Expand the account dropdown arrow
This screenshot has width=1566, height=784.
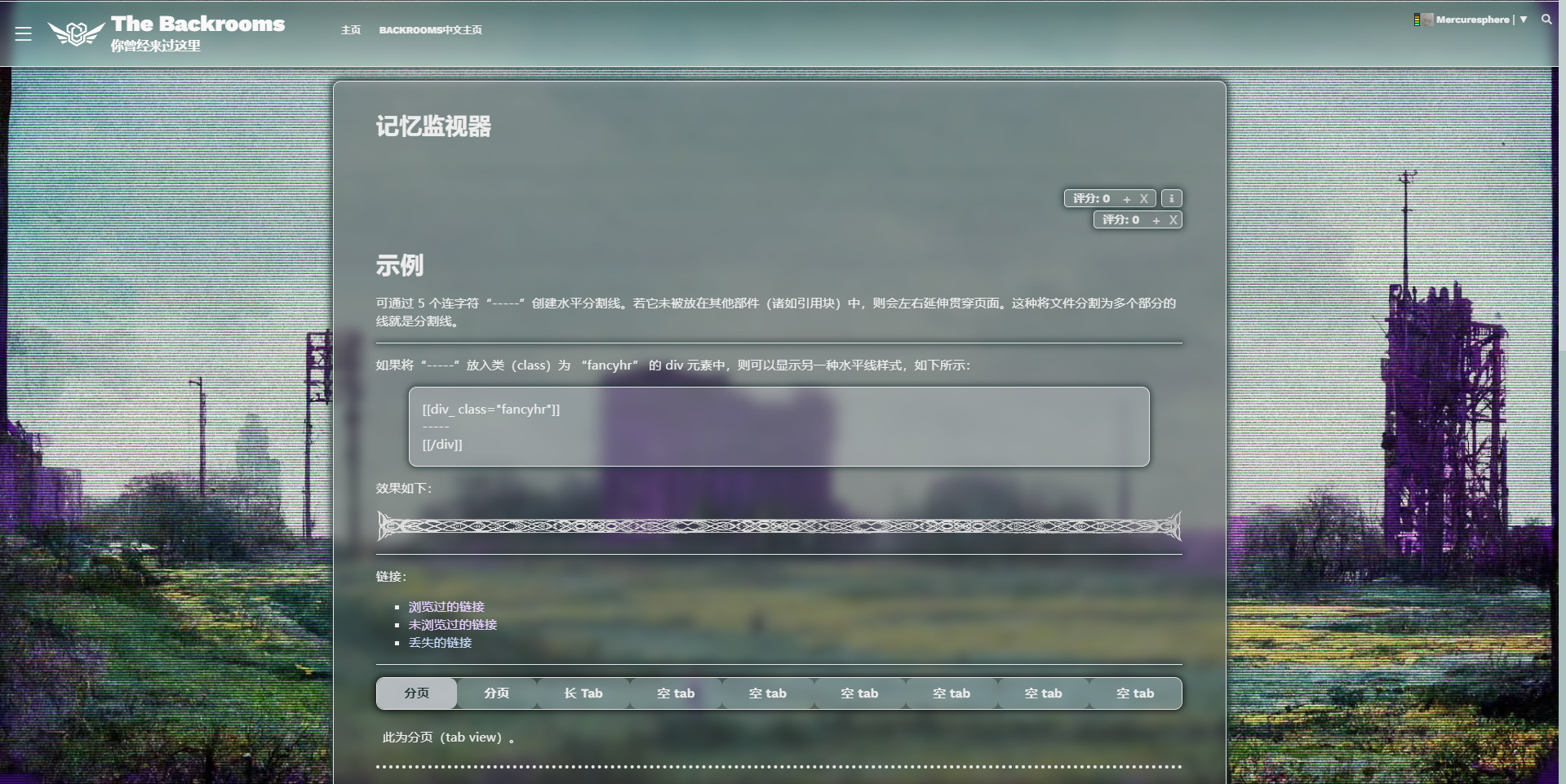pyautogui.click(x=1524, y=20)
